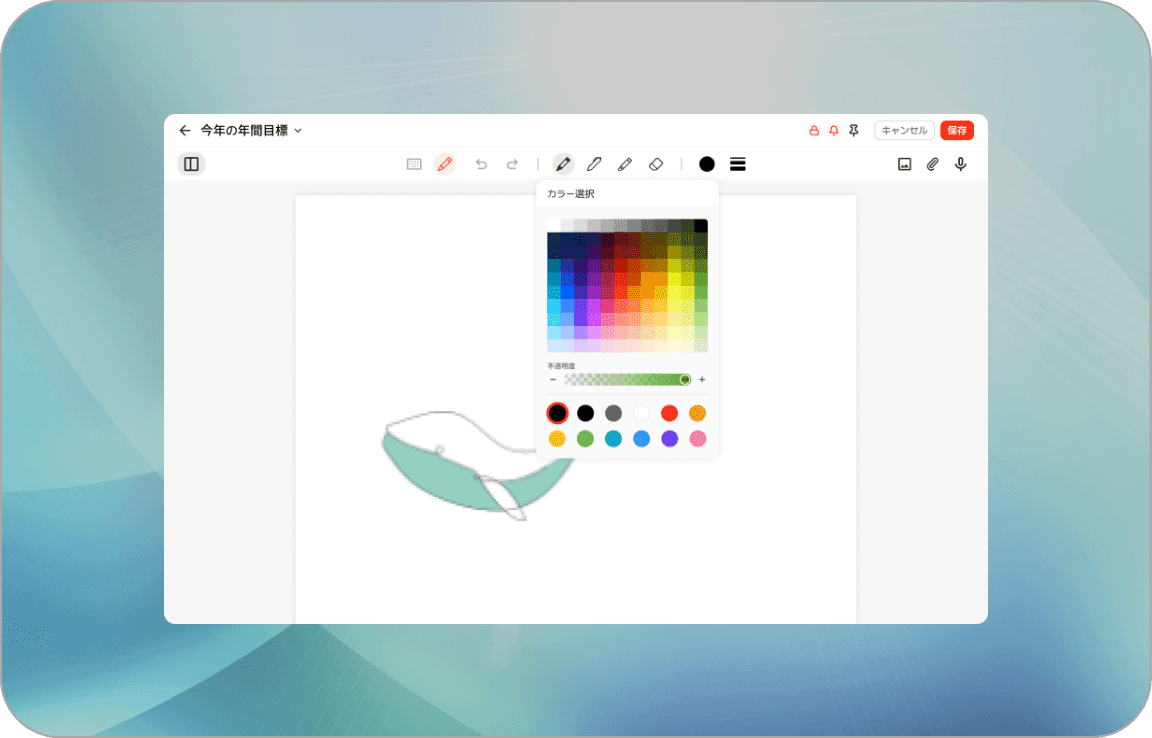Image resolution: width=1152 pixels, height=738 pixels.
Task: Select the blue preset swatch
Action: tap(641, 439)
